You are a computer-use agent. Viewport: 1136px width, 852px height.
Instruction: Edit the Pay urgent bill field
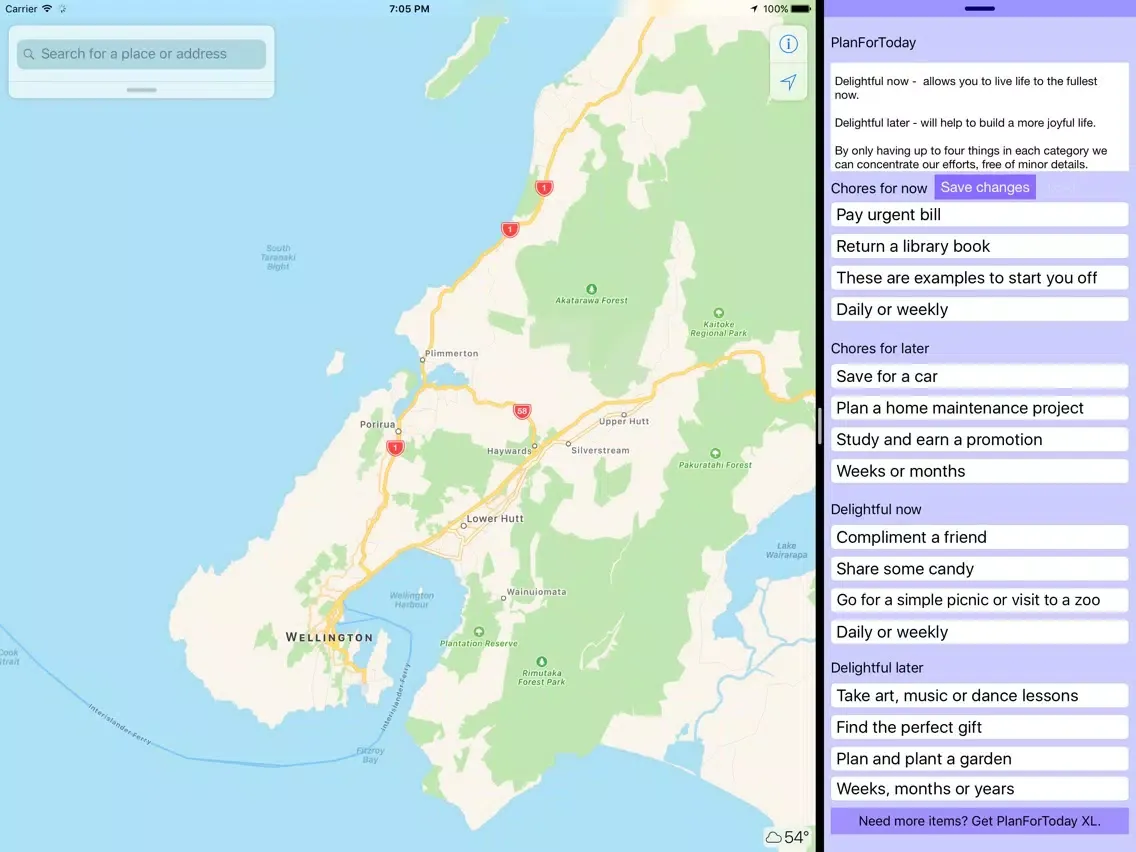point(980,214)
